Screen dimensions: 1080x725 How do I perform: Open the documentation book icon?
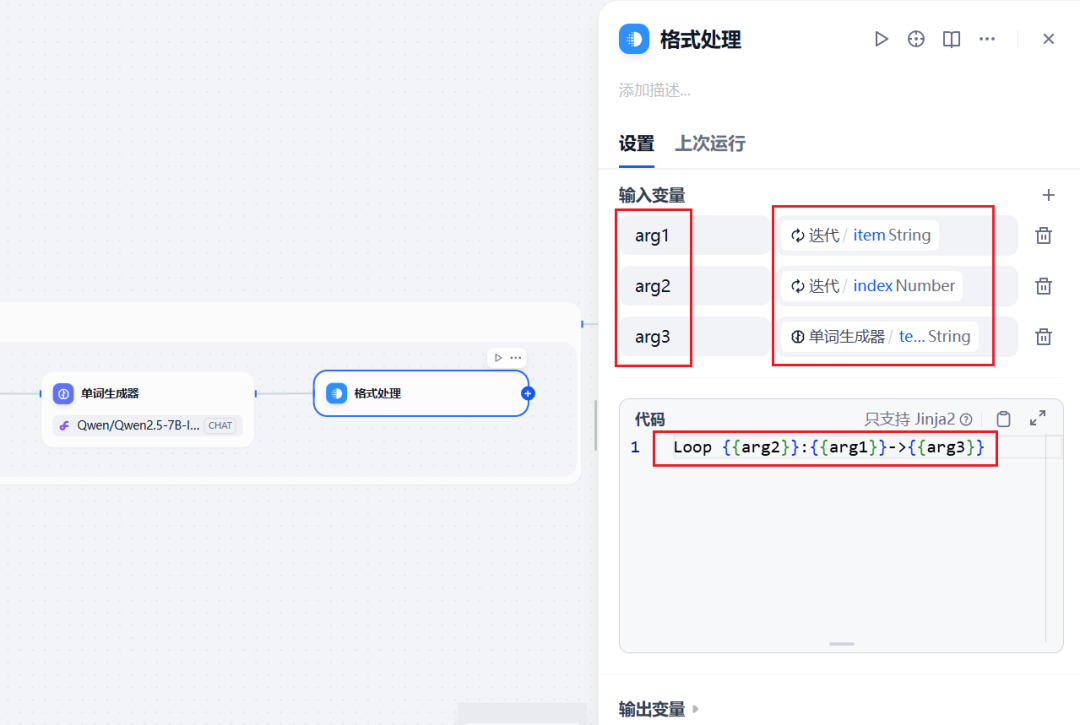pos(951,39)
